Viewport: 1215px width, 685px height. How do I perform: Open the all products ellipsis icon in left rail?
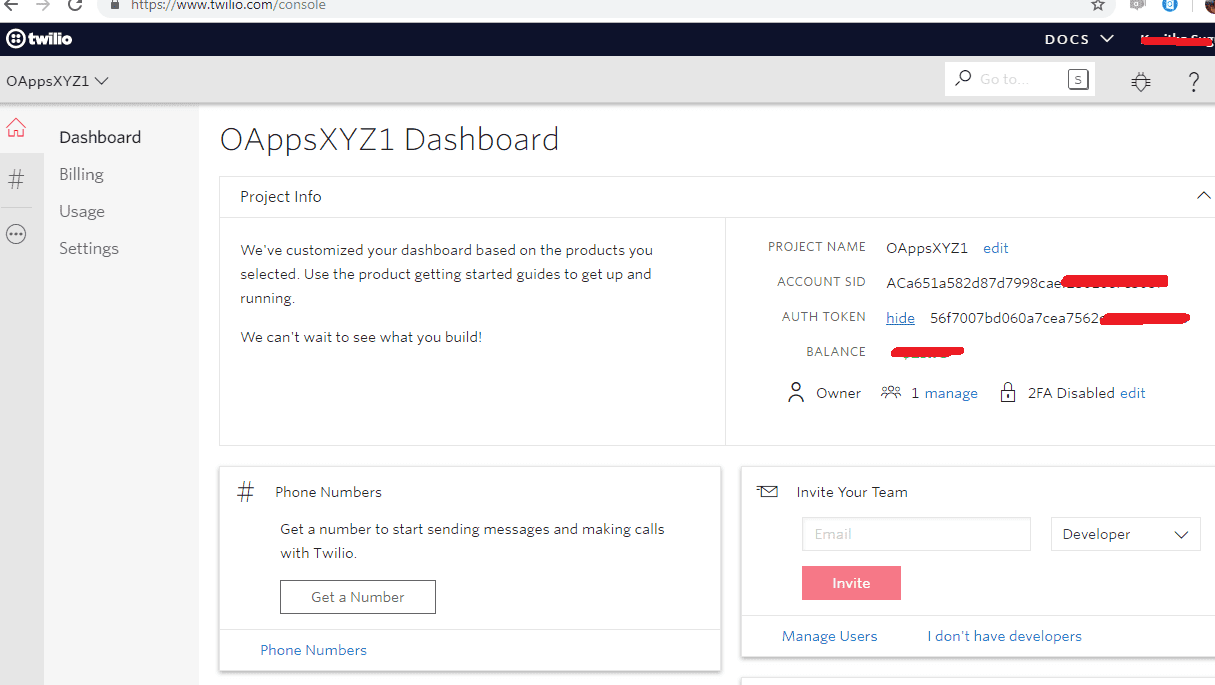(16, 234)
